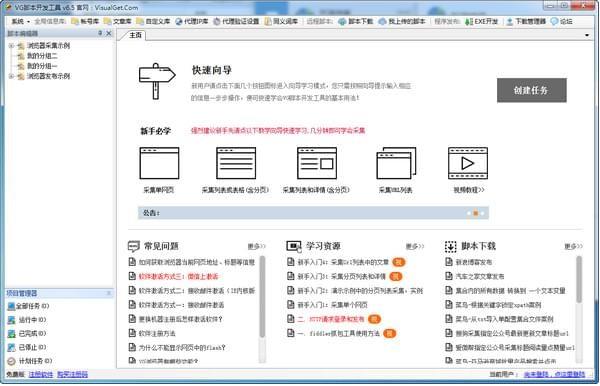
Task: Open the 同义词库 synonym library
Action: [x=281, y=21]
